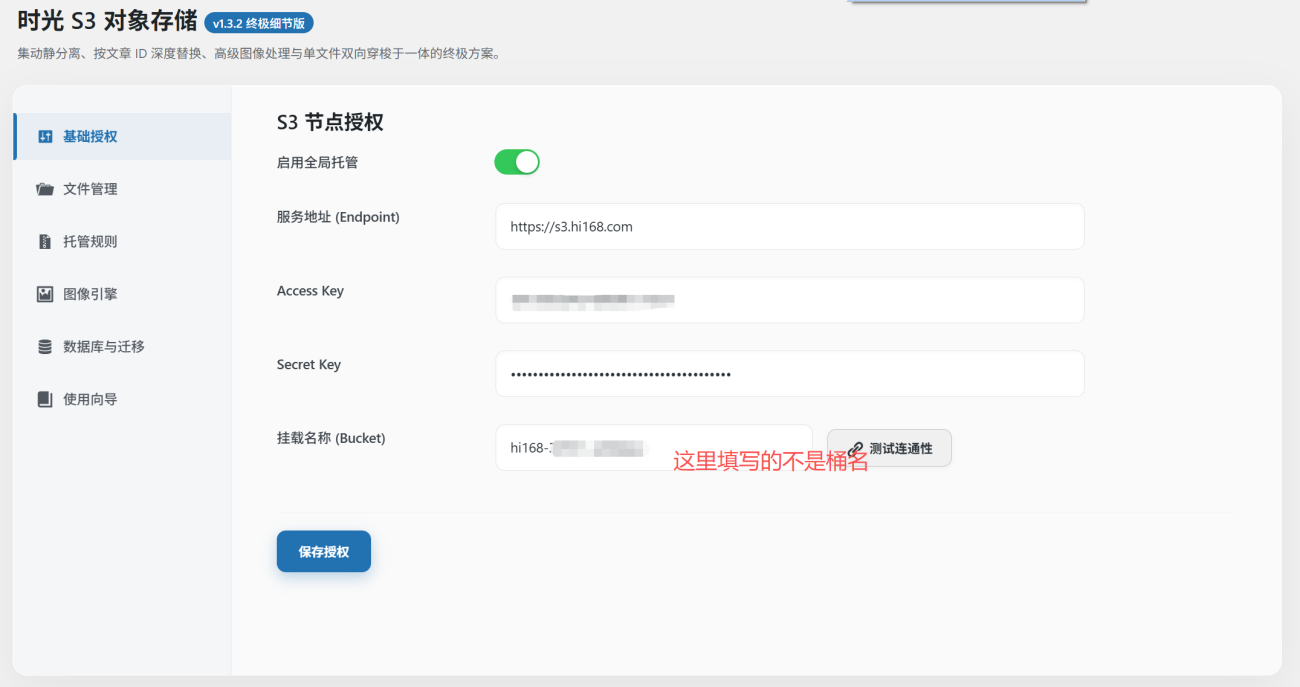Click the S3 节点授权 section heading
1300x687 pixels.
(x=330, y=123)
